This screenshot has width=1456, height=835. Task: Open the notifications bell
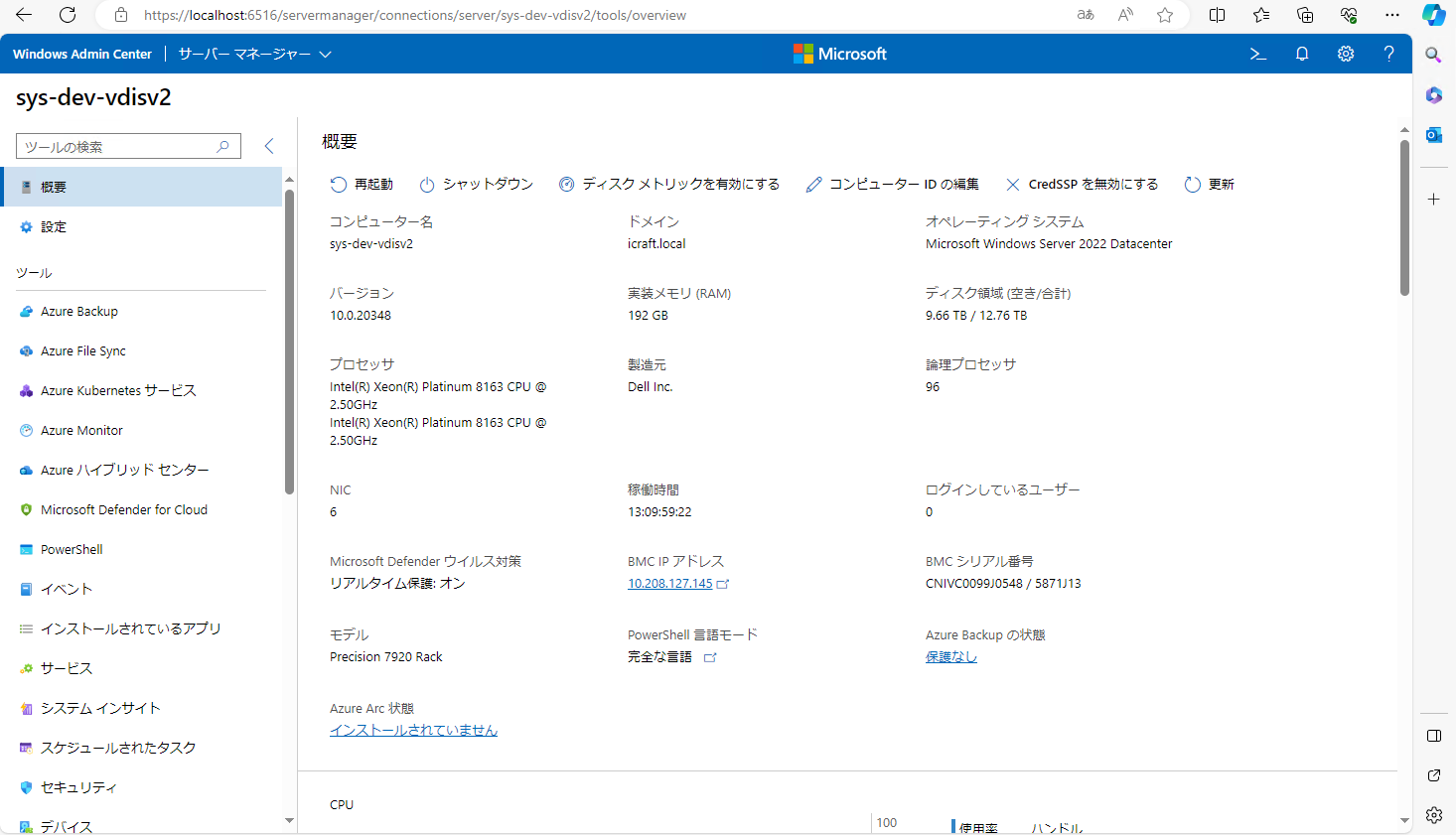pyautogui.click(x=1302, y=54)
